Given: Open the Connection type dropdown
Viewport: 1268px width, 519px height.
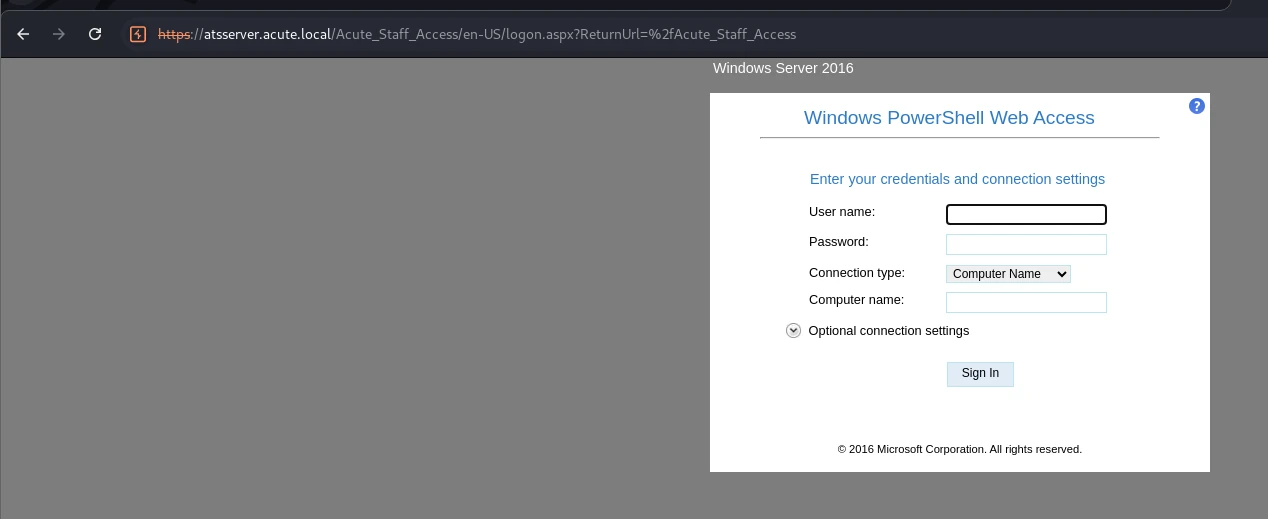Looking at the screenshot, I should pos(1008,274).
